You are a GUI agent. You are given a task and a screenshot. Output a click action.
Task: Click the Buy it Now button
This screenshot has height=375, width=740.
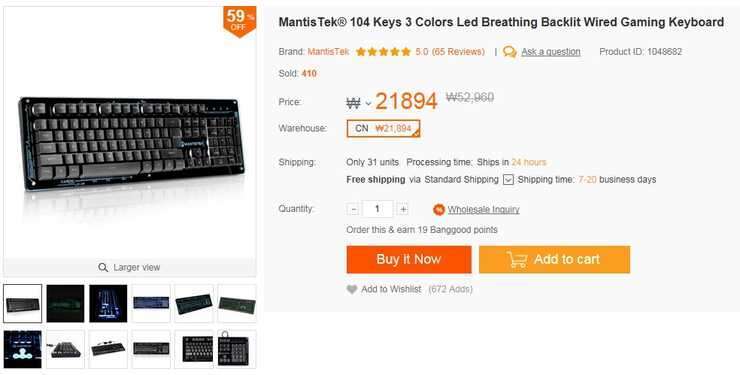click(x=409, y=259)
